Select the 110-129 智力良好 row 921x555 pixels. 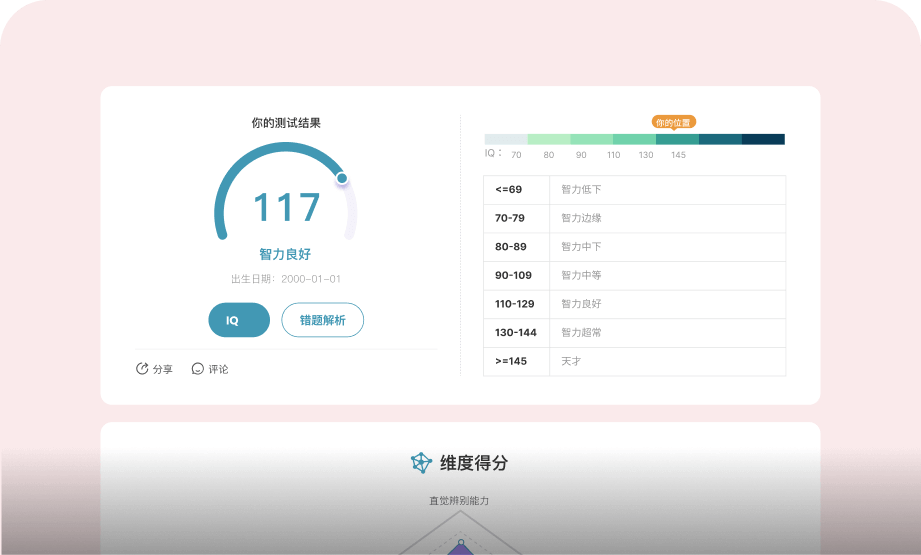coord(634,304)
